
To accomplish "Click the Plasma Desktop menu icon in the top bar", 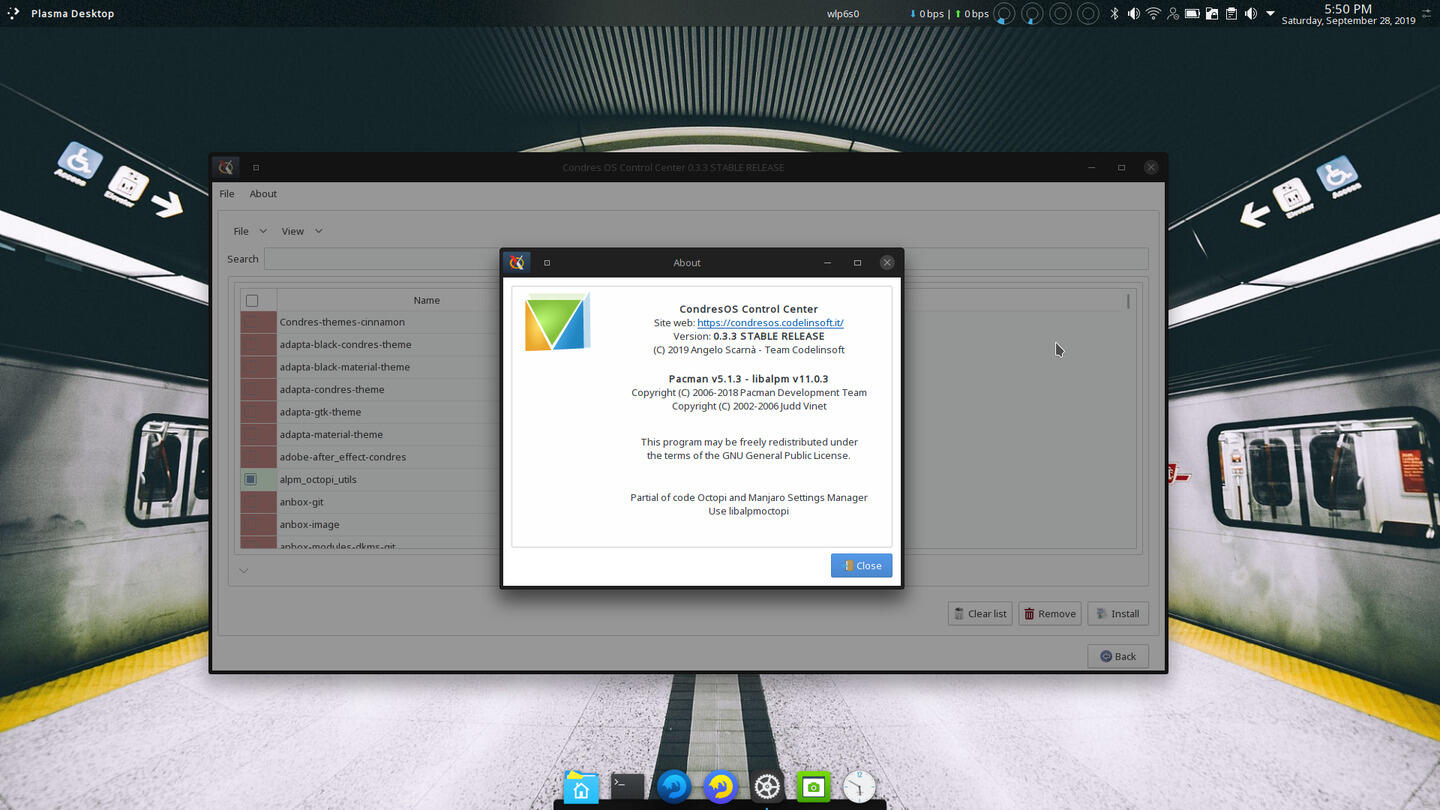I will [x=13, y=13].
